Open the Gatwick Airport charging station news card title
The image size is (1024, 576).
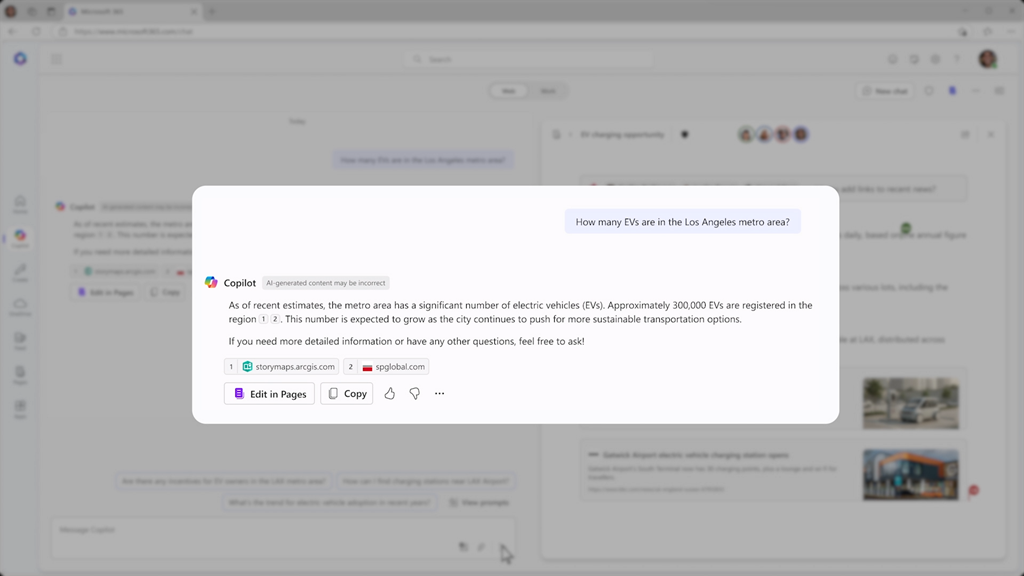[x=696, y=455]
